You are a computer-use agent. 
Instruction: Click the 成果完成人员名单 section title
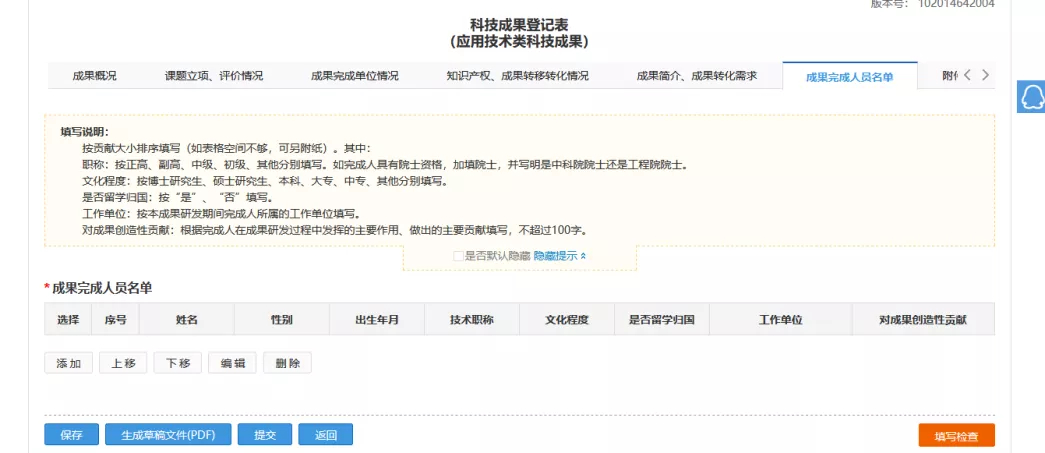point(102,288)
